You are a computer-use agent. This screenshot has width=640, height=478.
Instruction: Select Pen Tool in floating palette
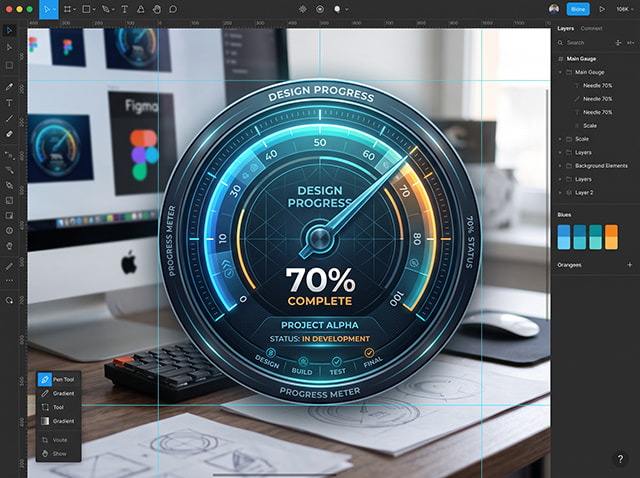pos(57,379)
